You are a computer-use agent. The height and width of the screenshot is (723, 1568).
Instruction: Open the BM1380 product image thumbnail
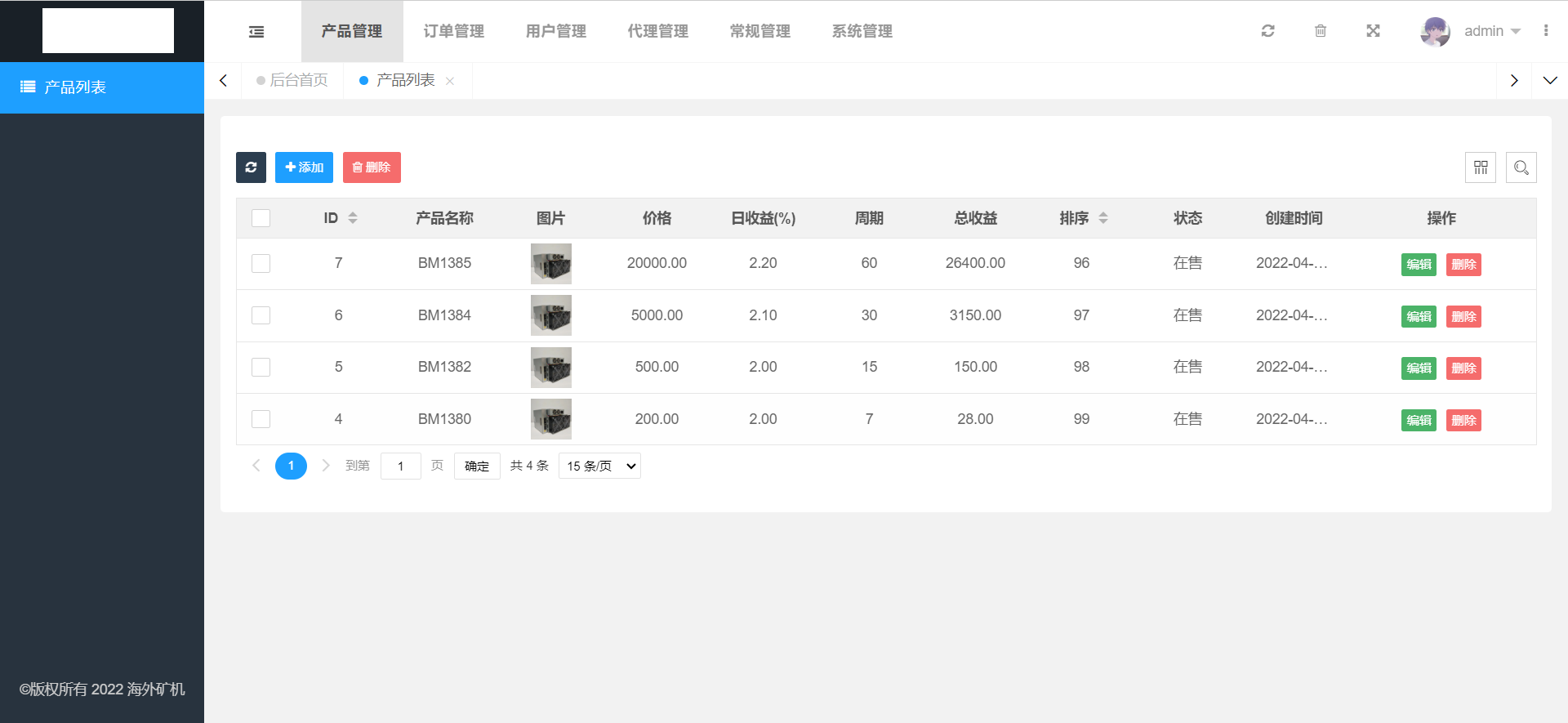coord(551,419)
